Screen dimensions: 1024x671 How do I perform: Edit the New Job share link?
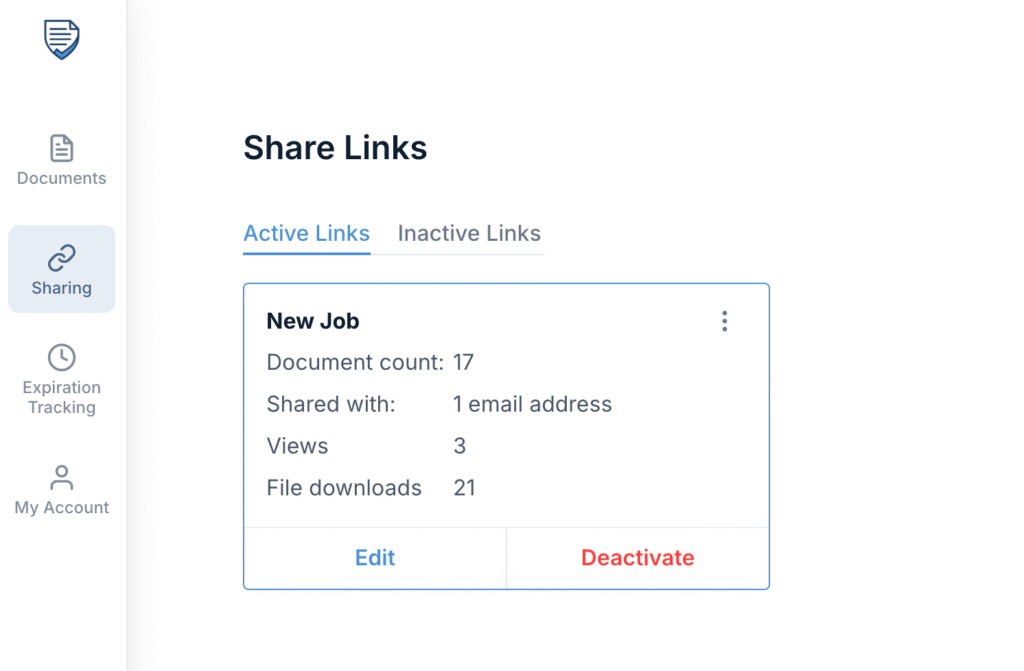375,558
